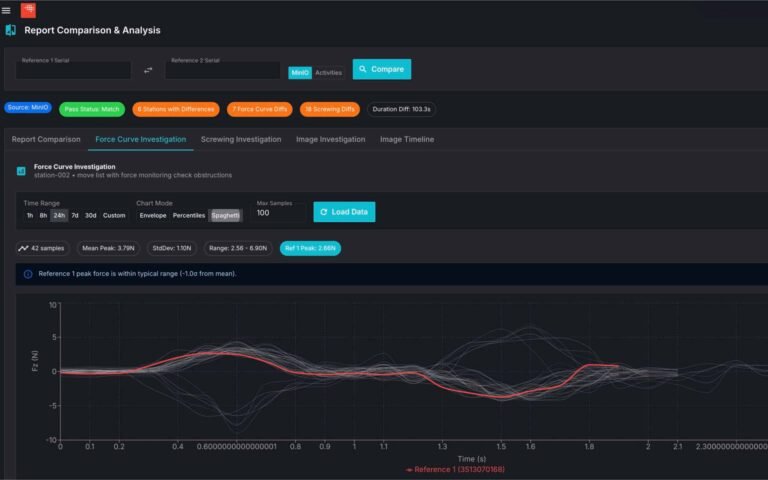Click the Duration Diff: 103.3s chip
Screen dimensions: 768x480
[401, 109]
